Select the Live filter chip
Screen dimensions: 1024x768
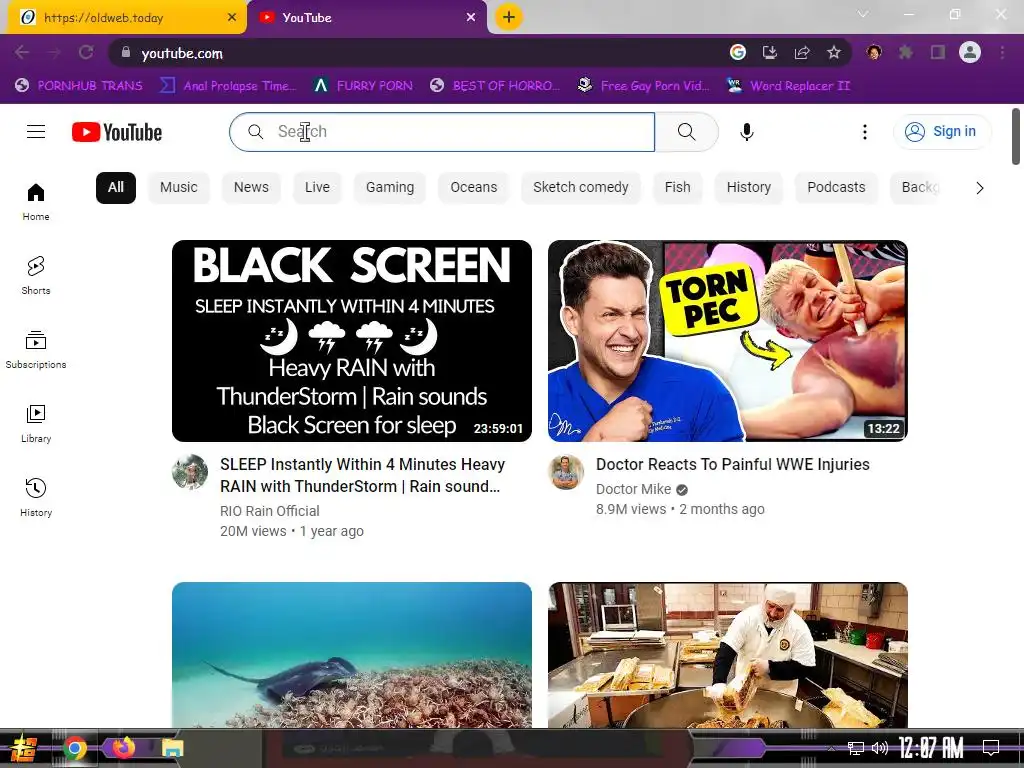coord(317,187)
